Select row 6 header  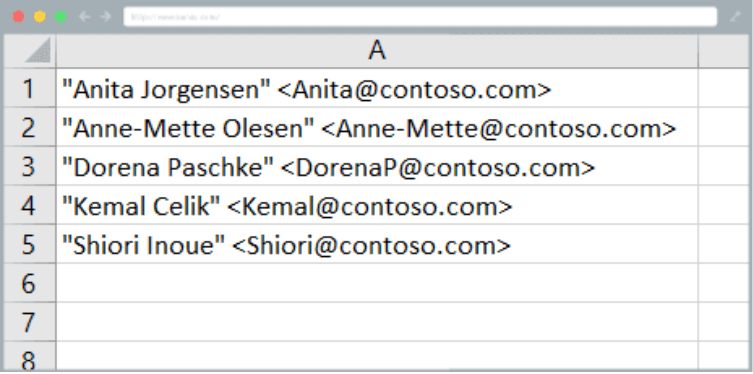click(29, 283)
